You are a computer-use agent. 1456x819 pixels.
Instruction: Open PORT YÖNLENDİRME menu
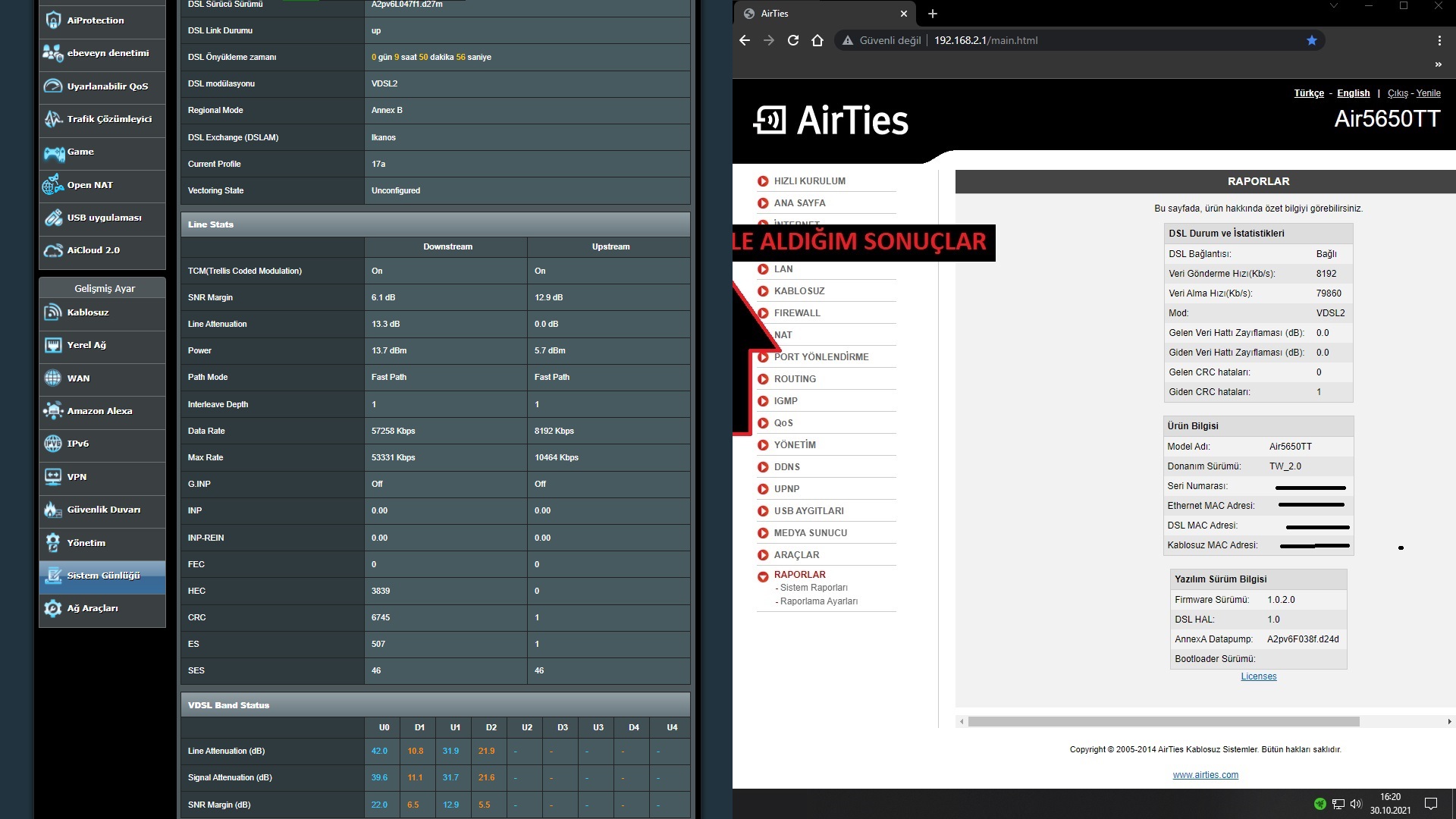(821, 357)
